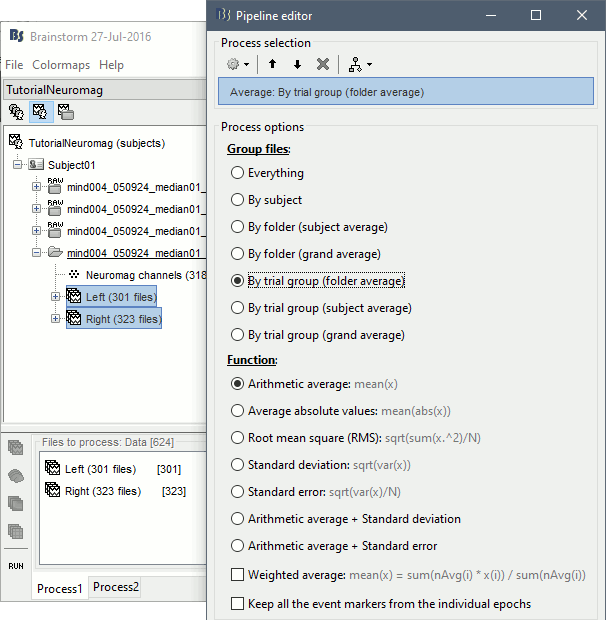Image resolution: width=606 pixels, height=620 pixels.
Task: Enable the Weighted average checkbox
Action: tap(237, 574)
